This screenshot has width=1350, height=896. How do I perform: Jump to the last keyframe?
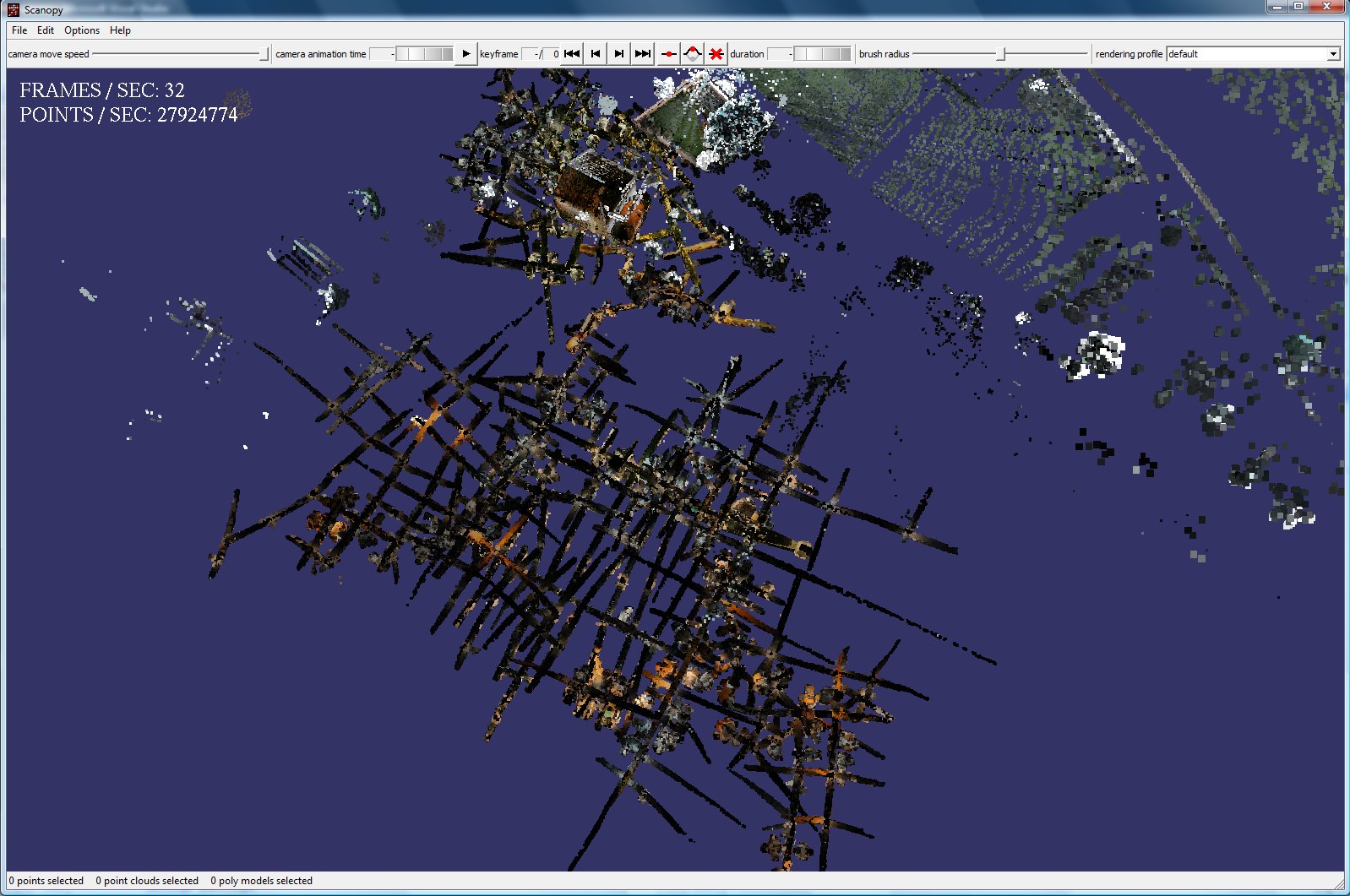coord(643,54)
